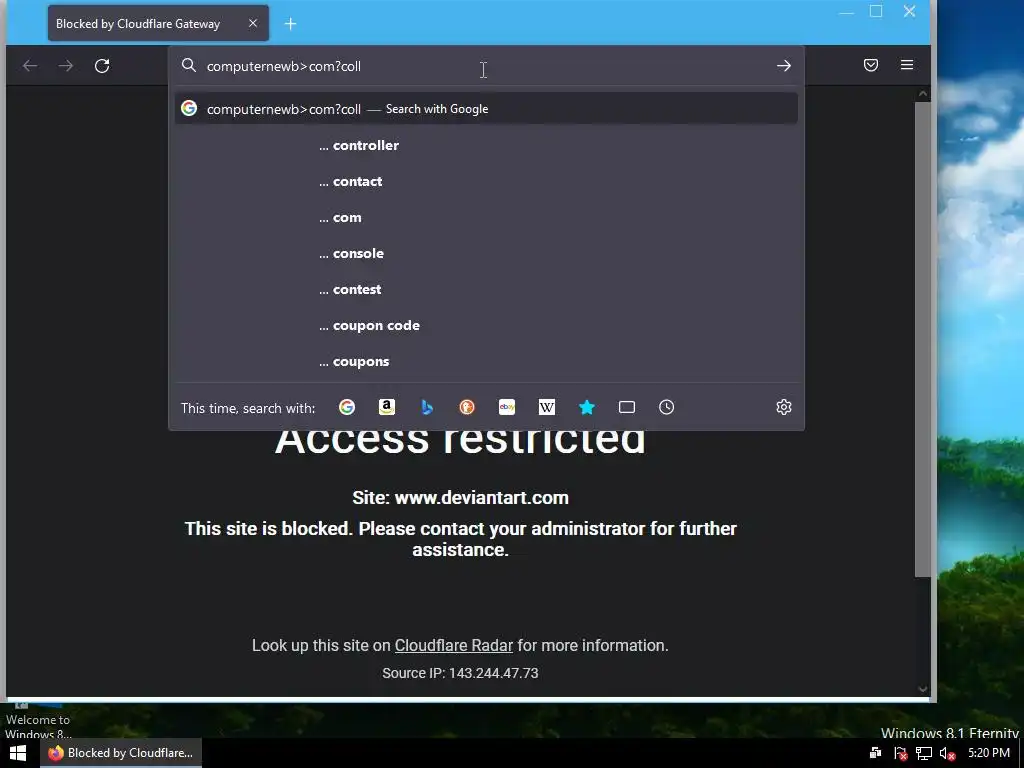Click the taskbar clock showing 5:20 PM

pyautogui.click(x=989, y=753)
